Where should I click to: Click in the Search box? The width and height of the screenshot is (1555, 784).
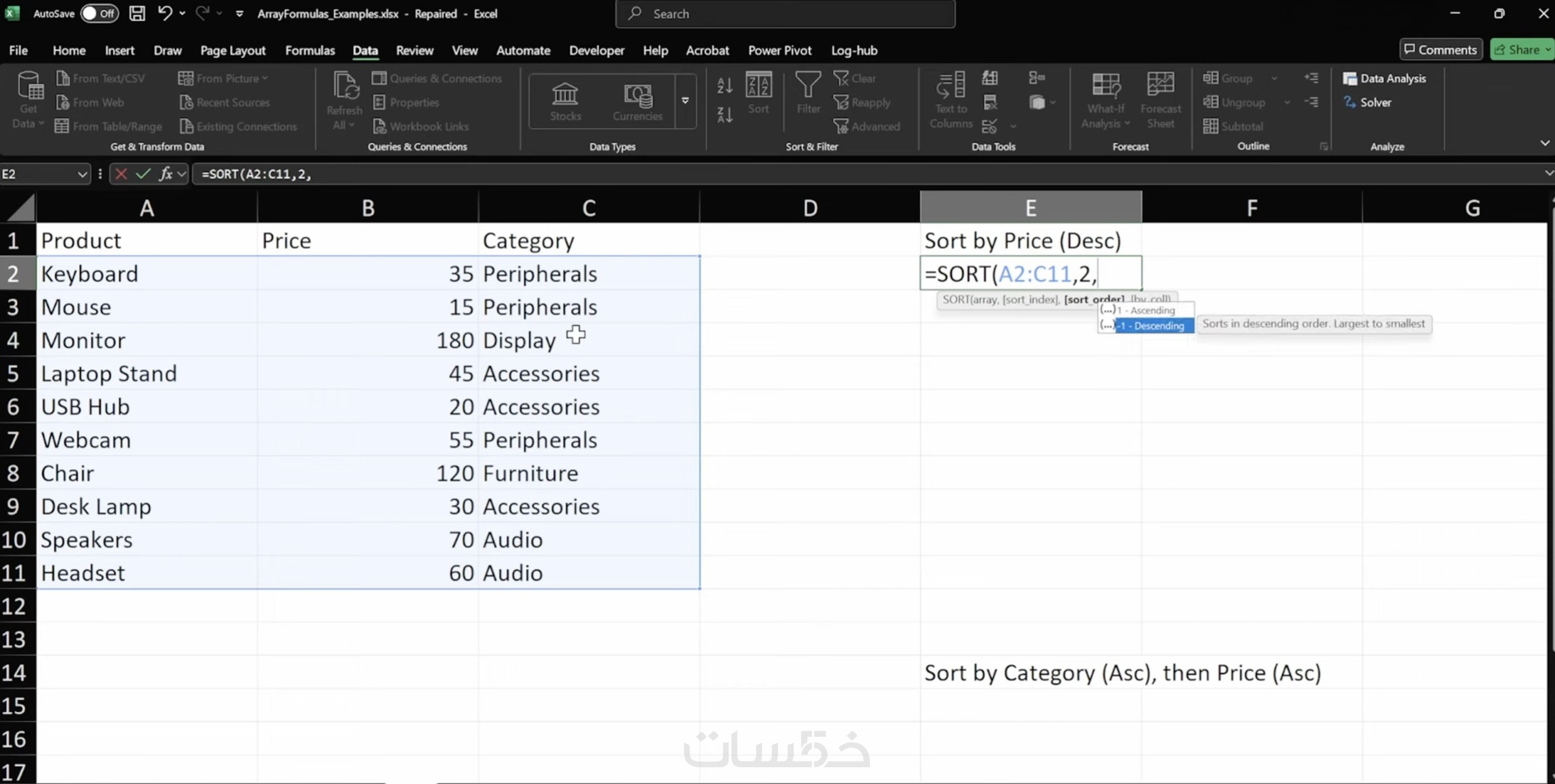point(785,13)
